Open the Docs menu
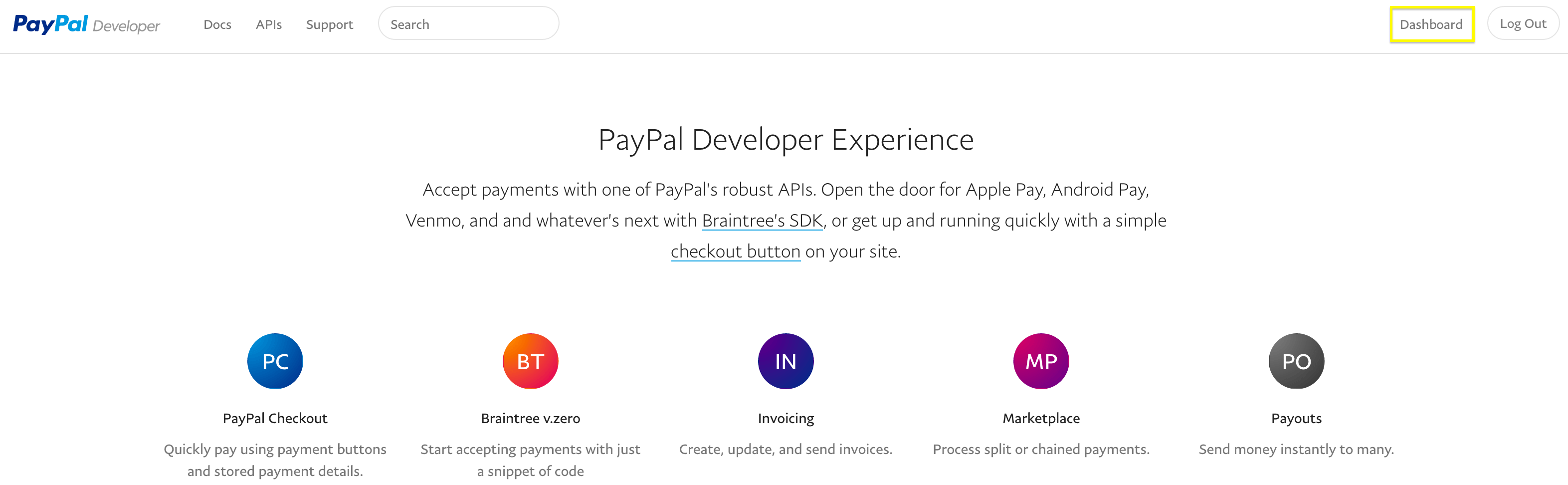 click(217, 24)
